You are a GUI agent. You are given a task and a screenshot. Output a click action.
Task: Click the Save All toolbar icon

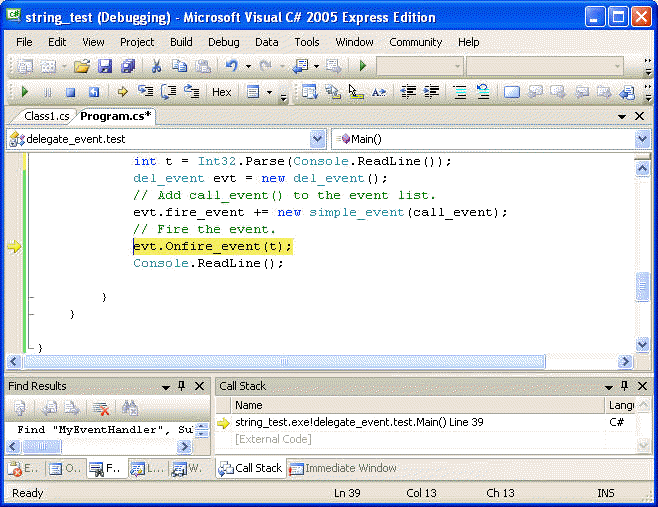point(128,66)
